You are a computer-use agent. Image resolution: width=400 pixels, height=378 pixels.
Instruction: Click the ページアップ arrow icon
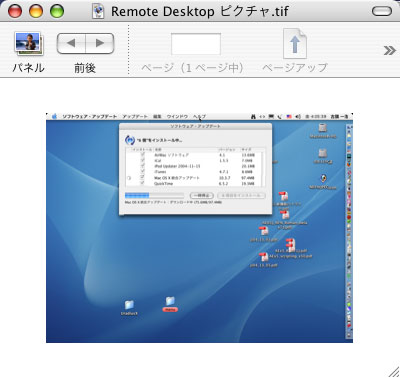[295, 44]
